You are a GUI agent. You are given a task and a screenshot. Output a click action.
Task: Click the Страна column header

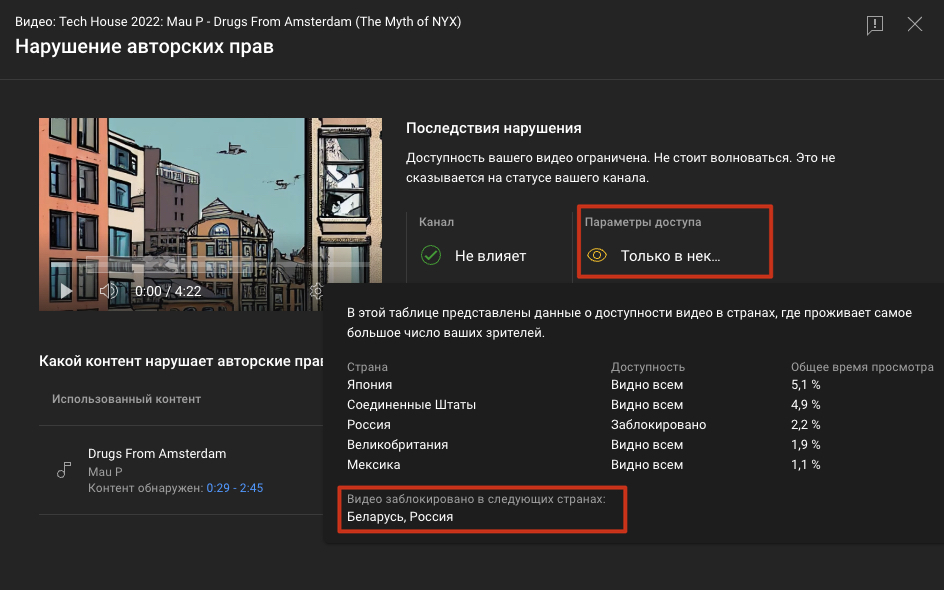click(367, 367)
